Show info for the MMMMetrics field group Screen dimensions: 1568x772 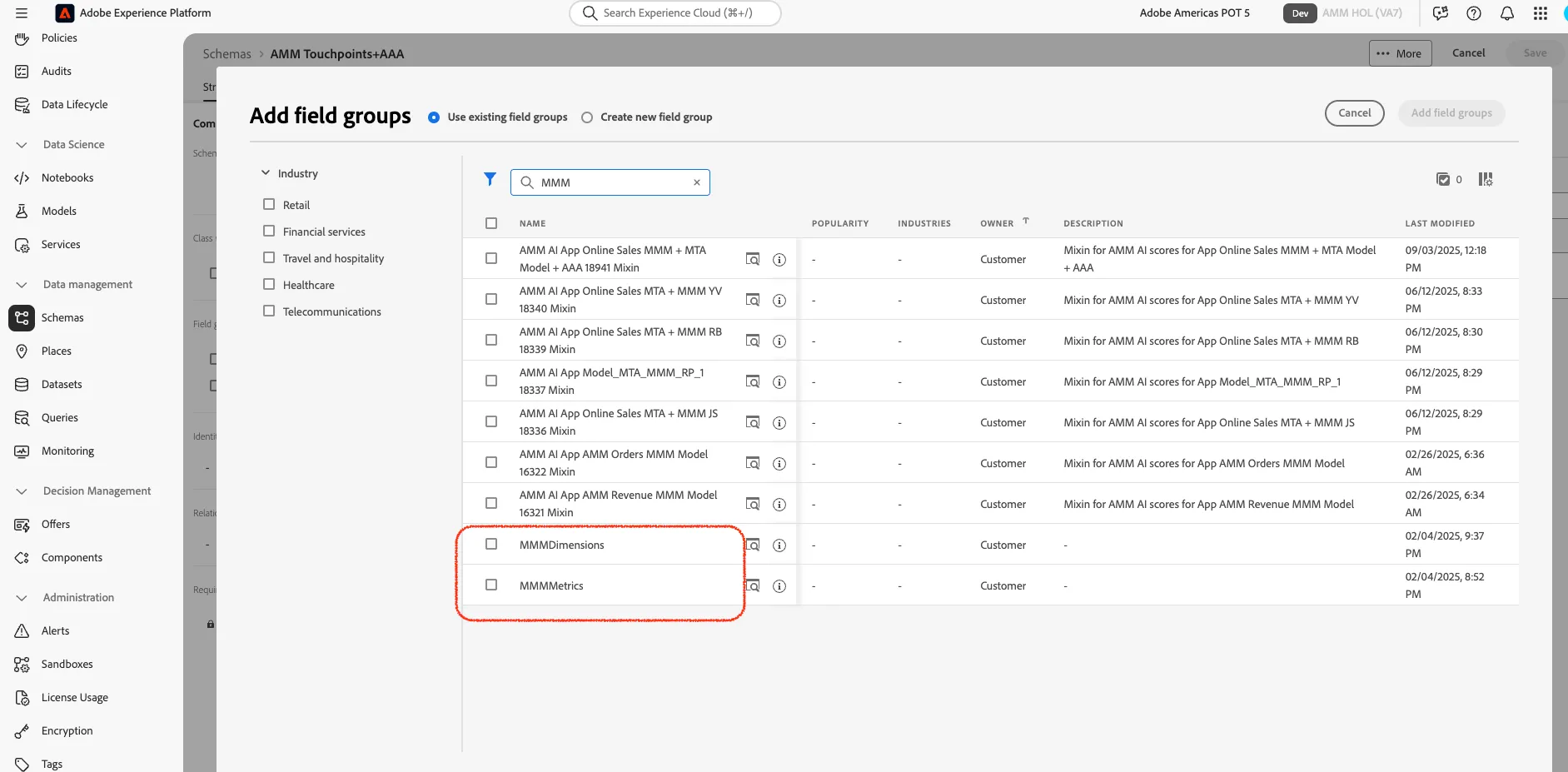point(779,586)
